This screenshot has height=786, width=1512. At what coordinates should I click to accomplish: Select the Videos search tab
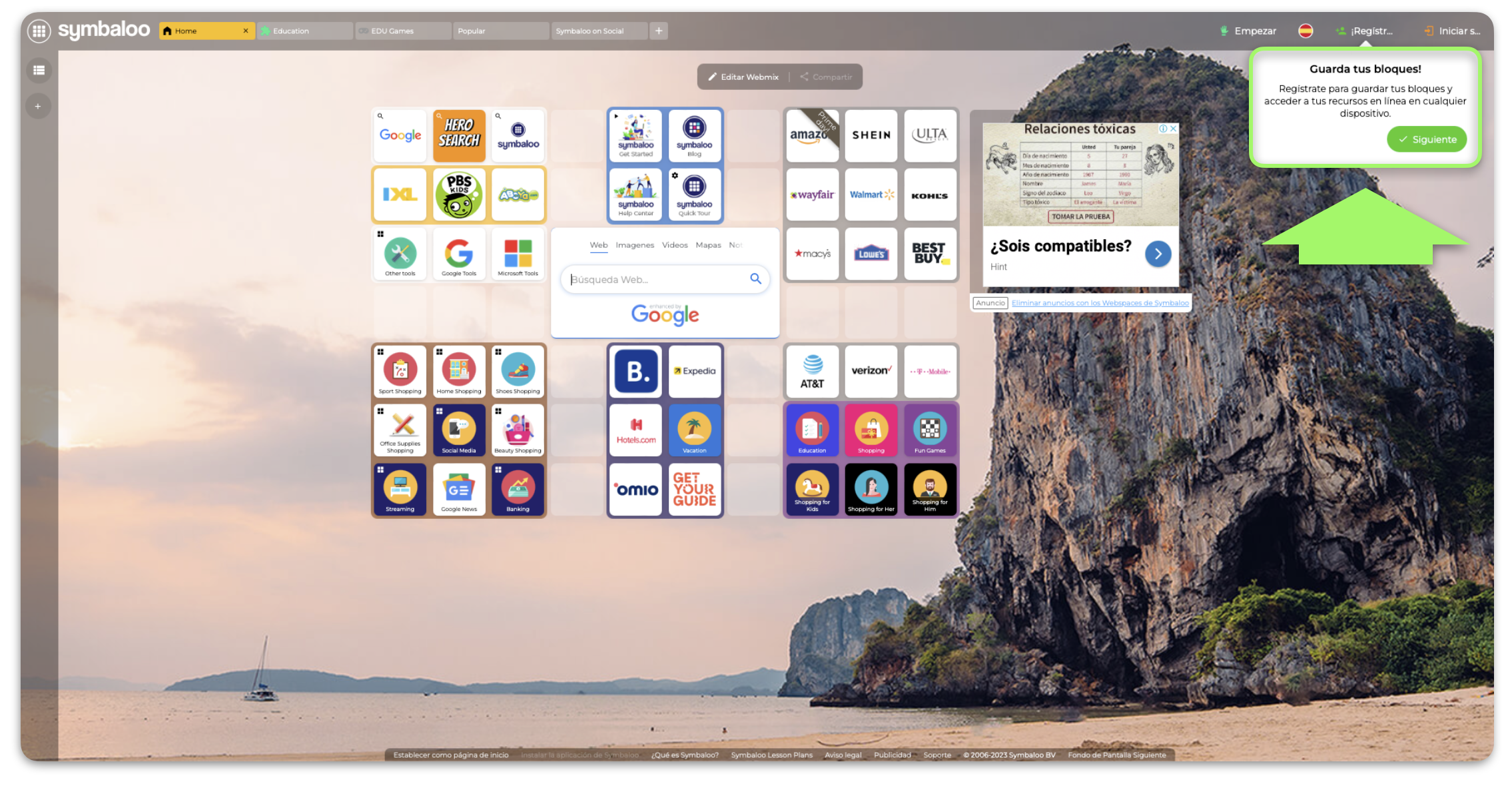(x=675, y=245)
